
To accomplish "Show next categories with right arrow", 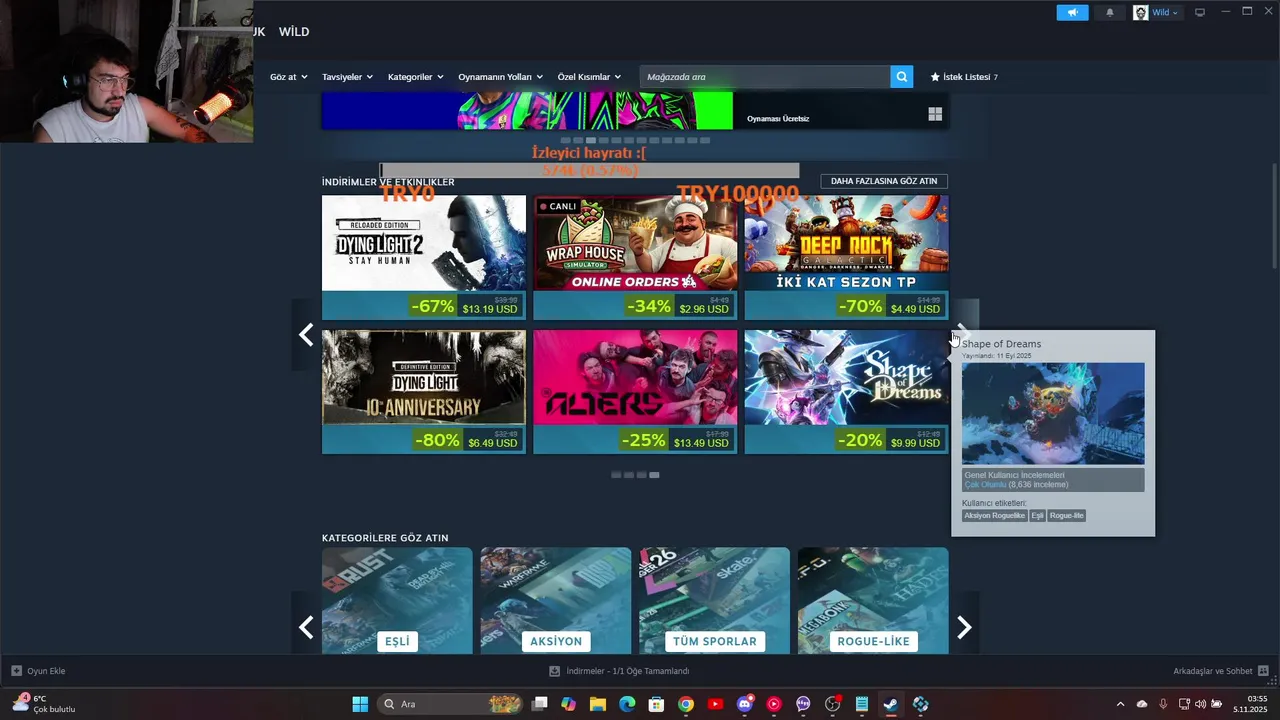I will click(x=964, y=627).
